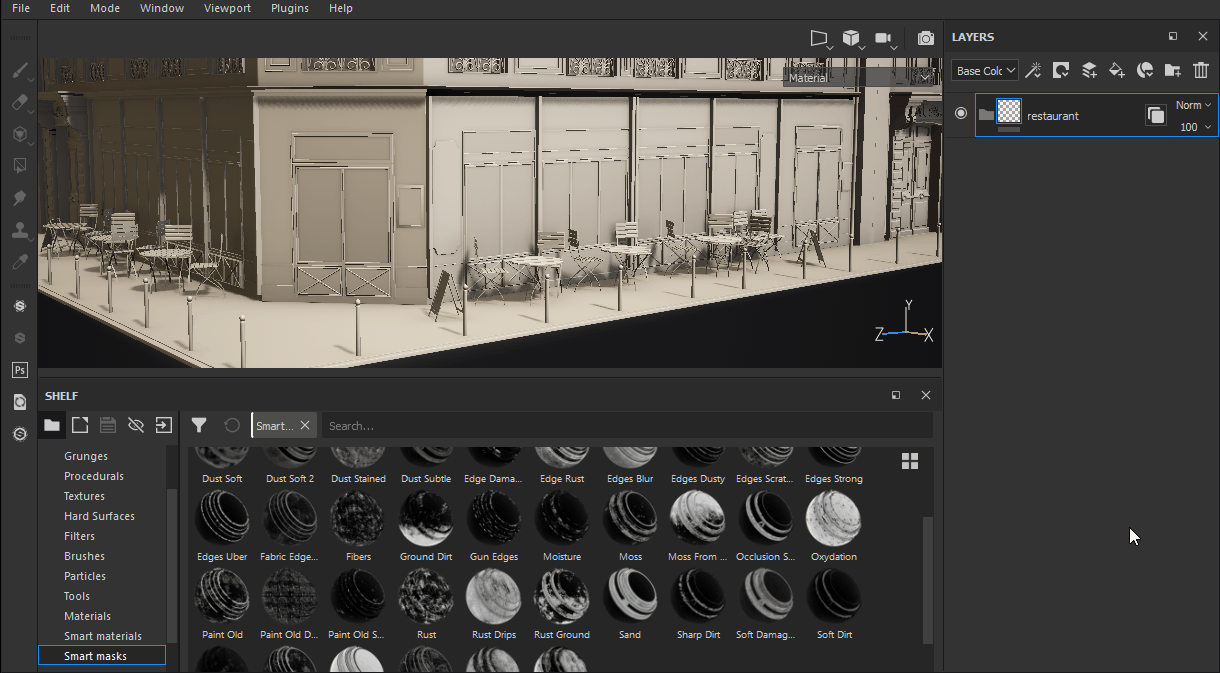Select the Eraser tool

(19, 103)
